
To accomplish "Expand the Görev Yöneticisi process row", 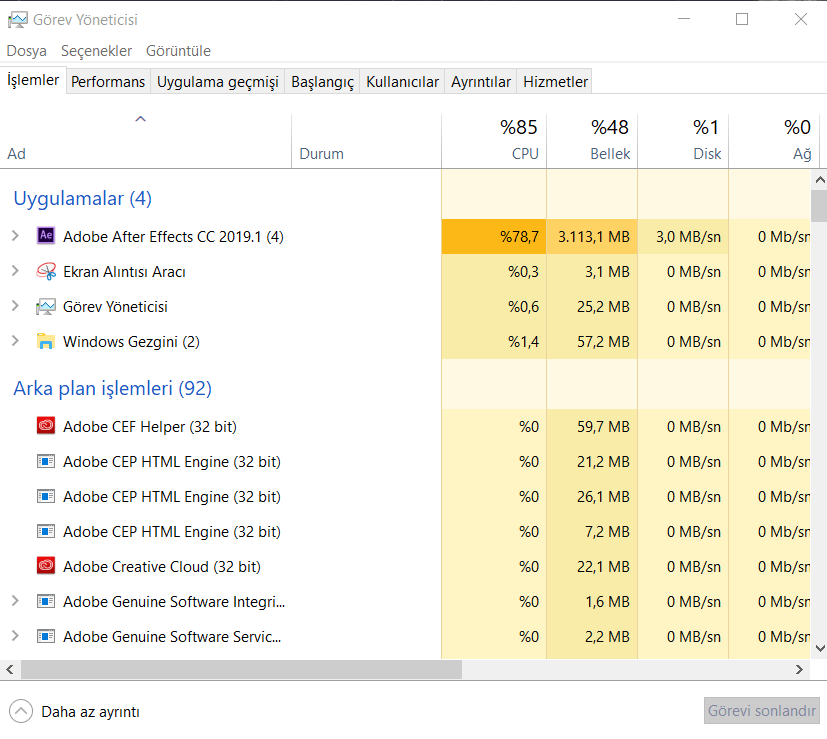I will coord(15,306).
